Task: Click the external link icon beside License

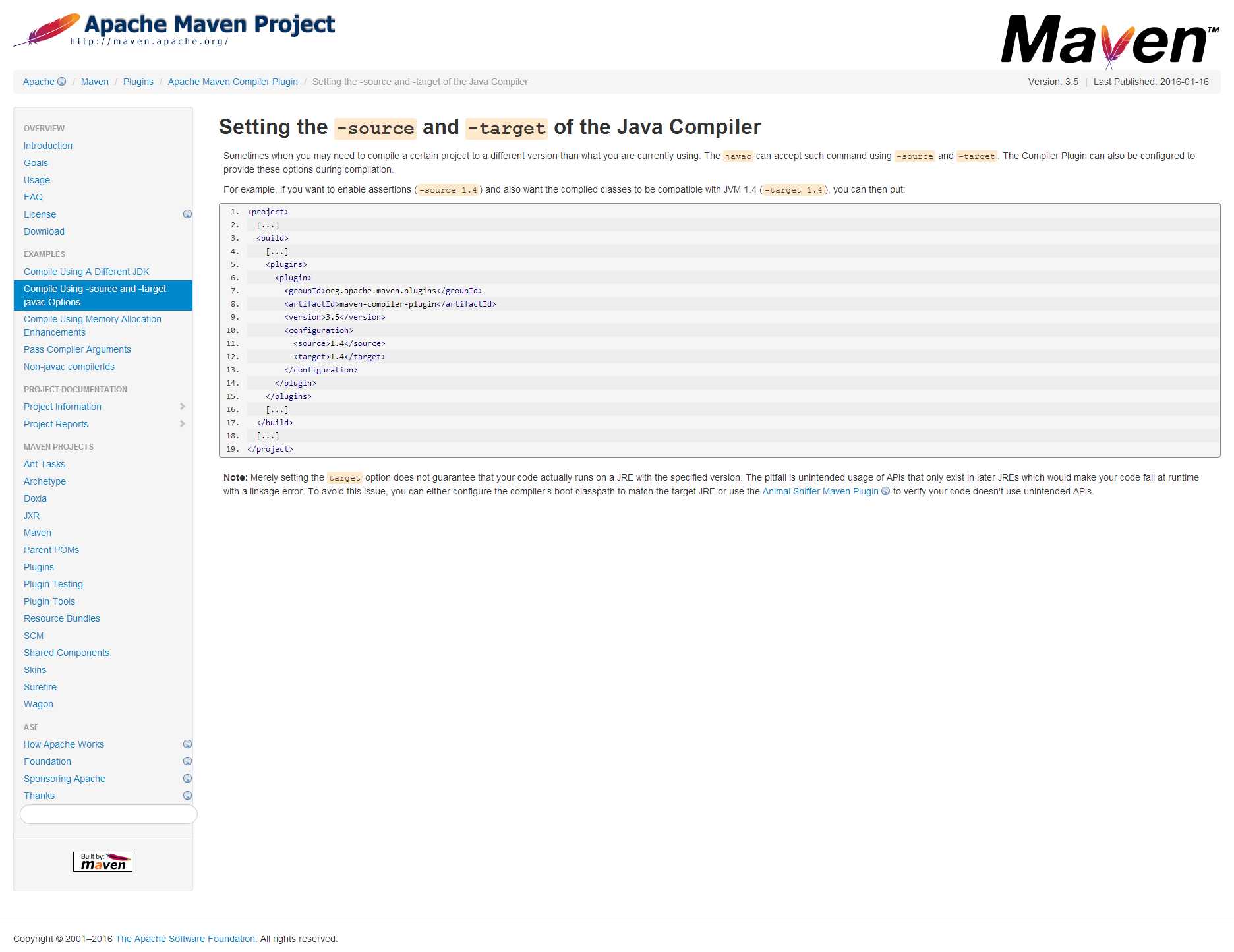Action: (187, 214)
